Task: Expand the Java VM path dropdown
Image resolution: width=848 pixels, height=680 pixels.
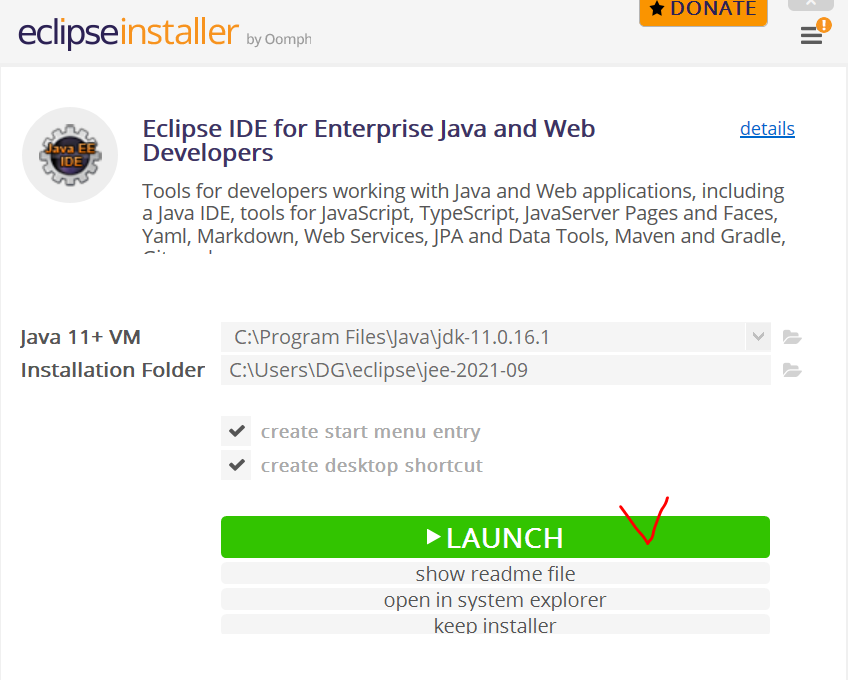Action: (758, 336)
